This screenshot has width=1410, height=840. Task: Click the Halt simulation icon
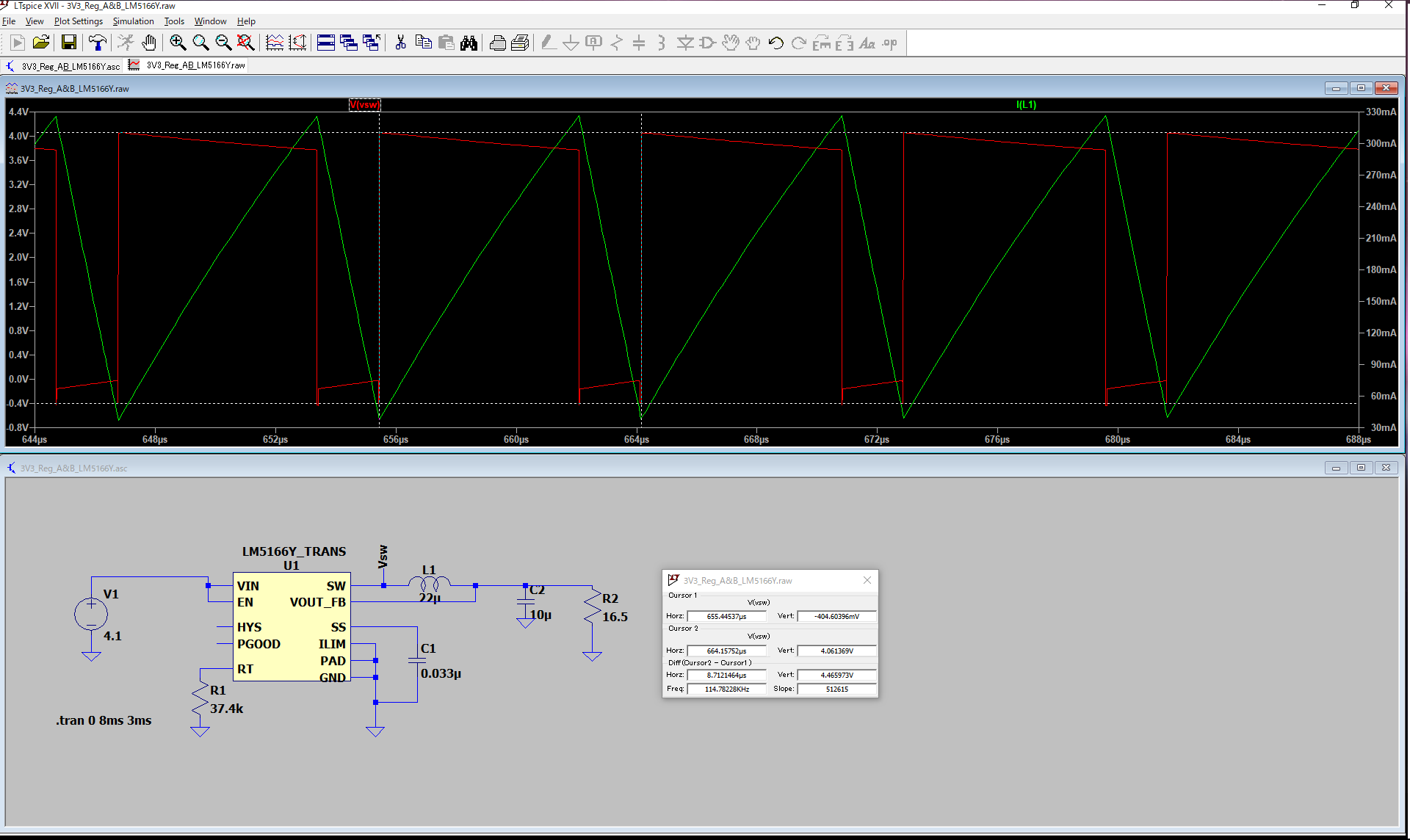click(148, 43)
